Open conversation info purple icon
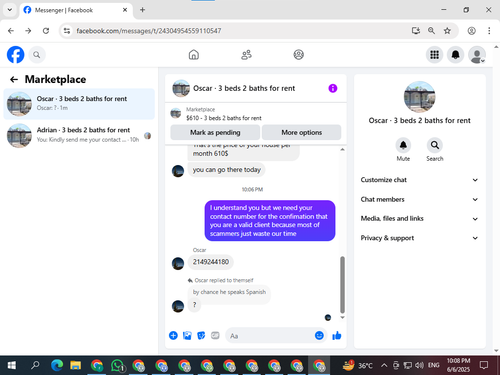500x375 pixels. (333, 88)
